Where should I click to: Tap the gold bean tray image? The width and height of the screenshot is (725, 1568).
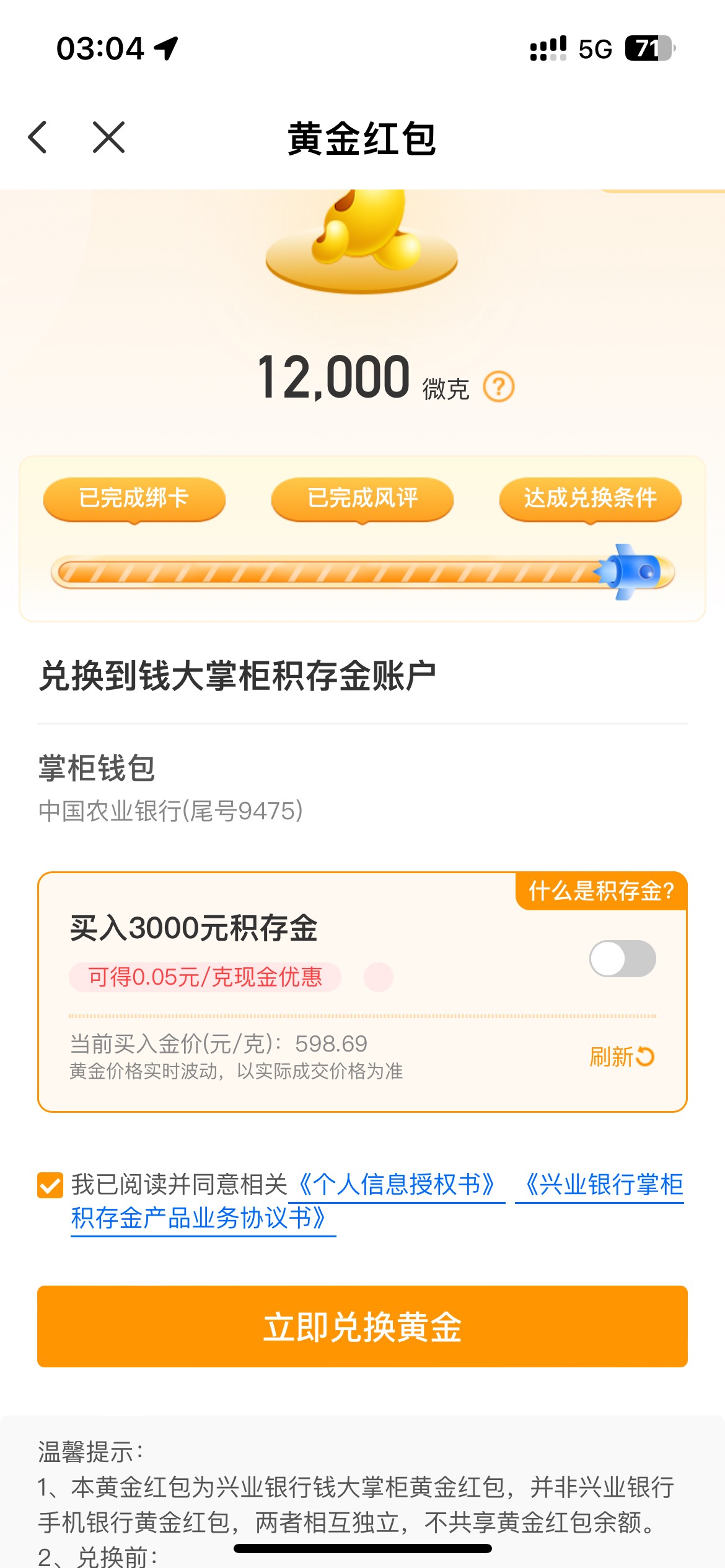click(362, 243)
